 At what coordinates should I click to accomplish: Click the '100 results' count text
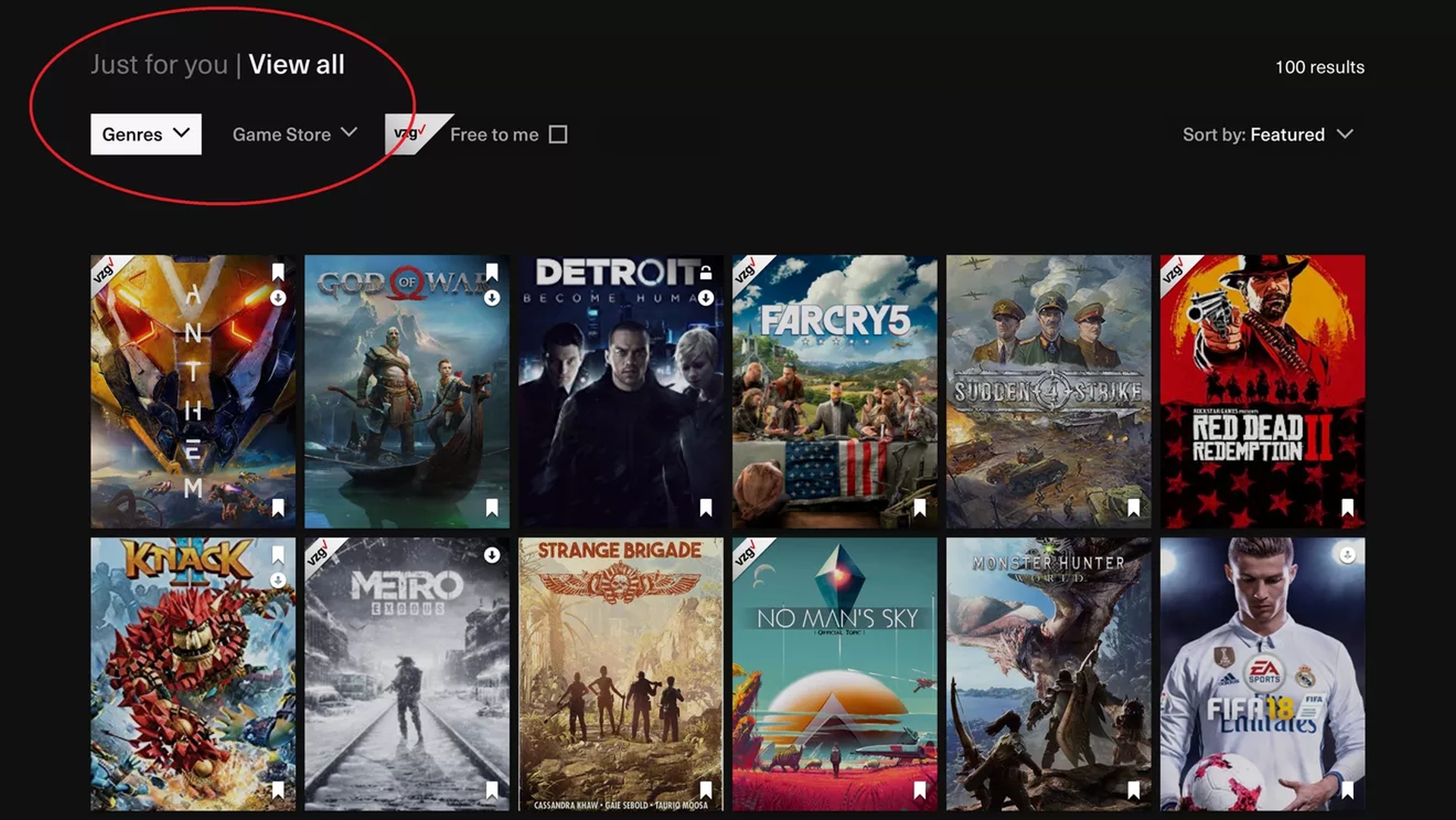(x=1319, y=67)
